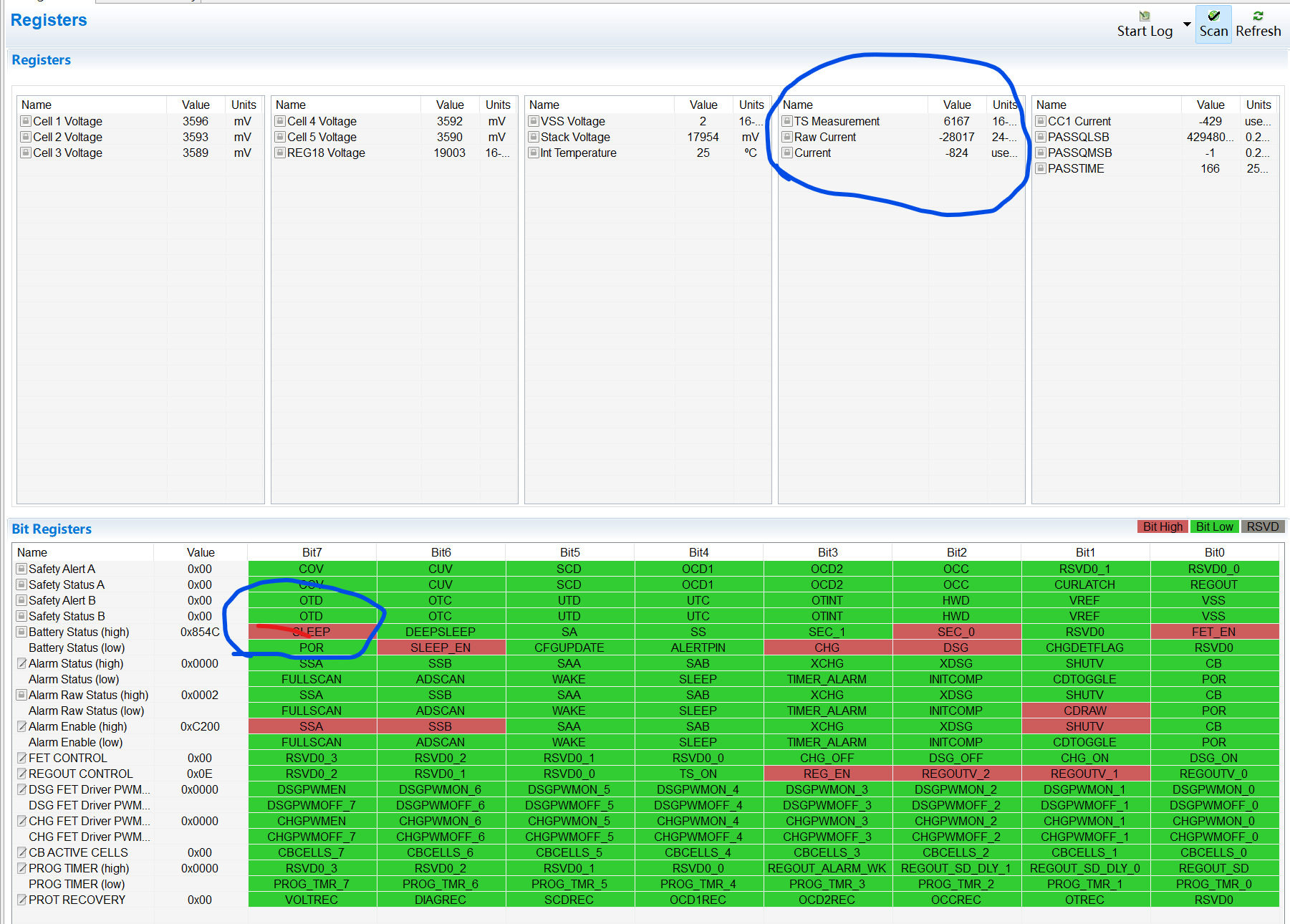Click lock icon next to REG18 Voltage

pos(280,153)
